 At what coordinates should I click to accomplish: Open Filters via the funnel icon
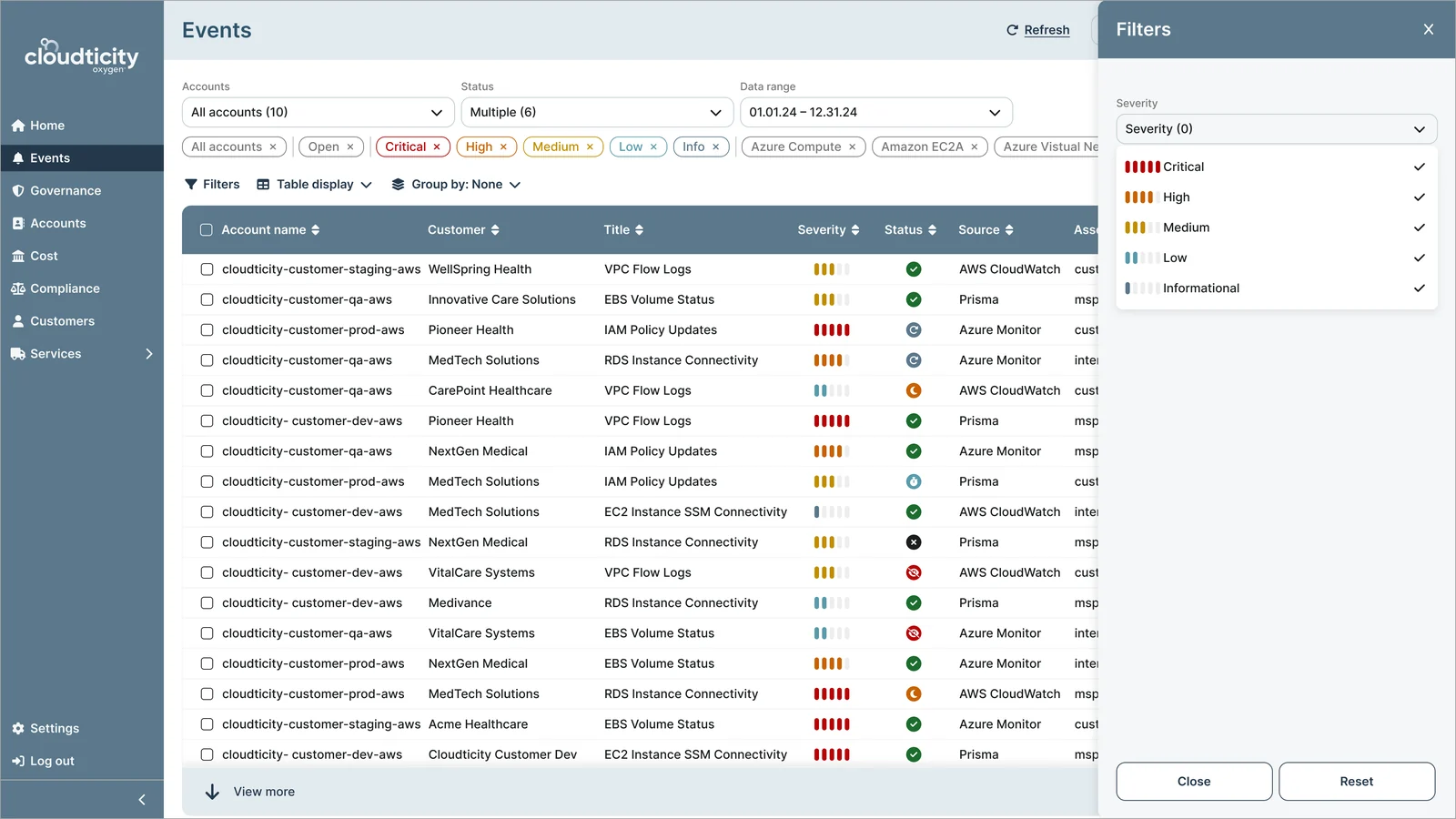coord(191,184)
